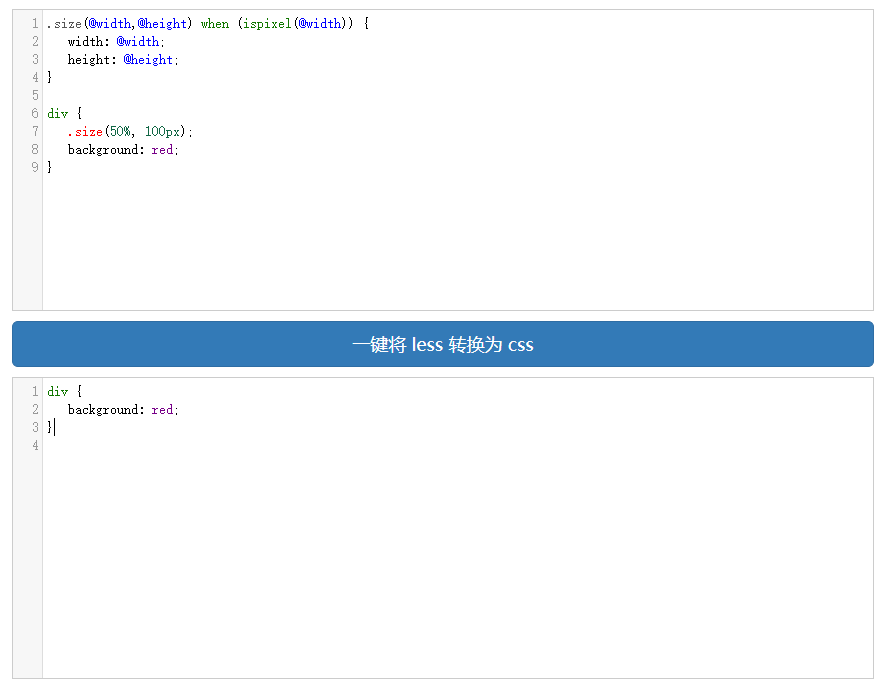Viewport: 880px width, 688px height.
Task: Click 'div {' line in css output editor
Action: point(65,391)
